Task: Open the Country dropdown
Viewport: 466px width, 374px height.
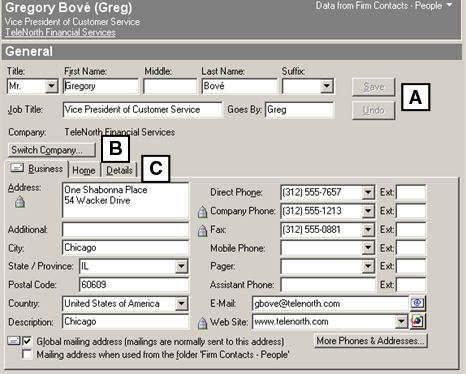Action: tap(181, 303)
